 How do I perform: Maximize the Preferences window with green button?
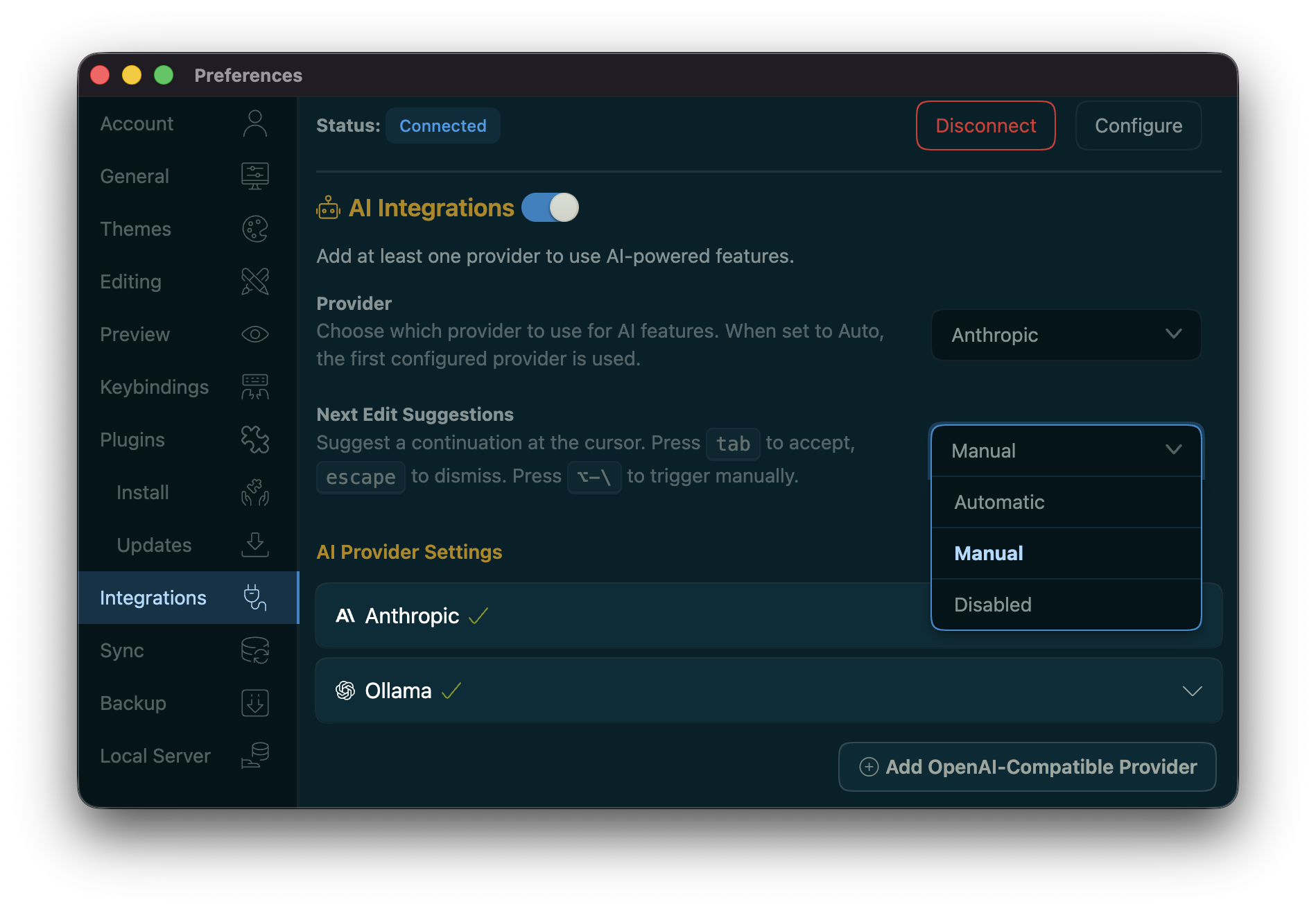click(x=164, y=75)
